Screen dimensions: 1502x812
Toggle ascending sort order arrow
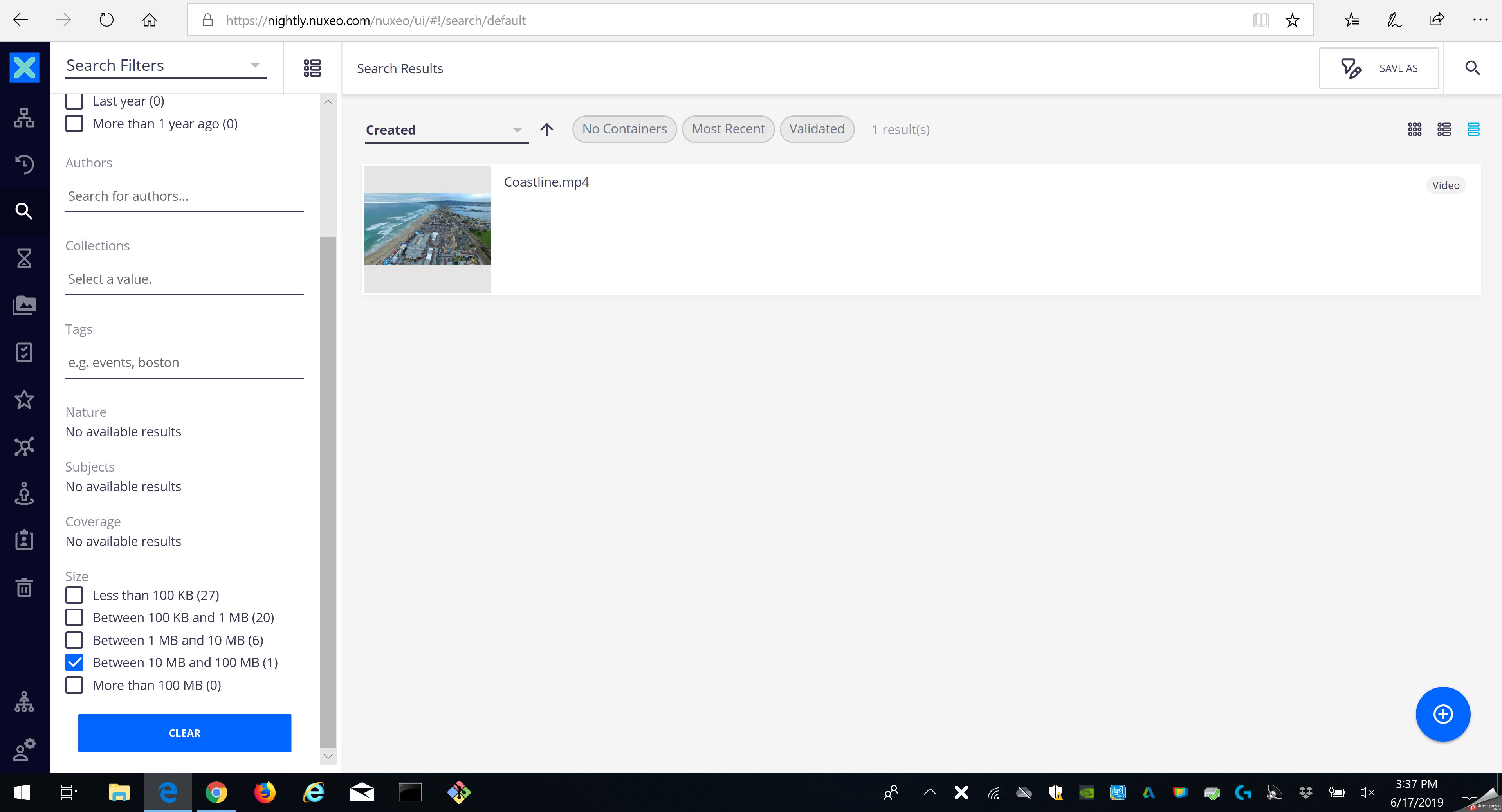pyautogui.click(x=546, y=130)
